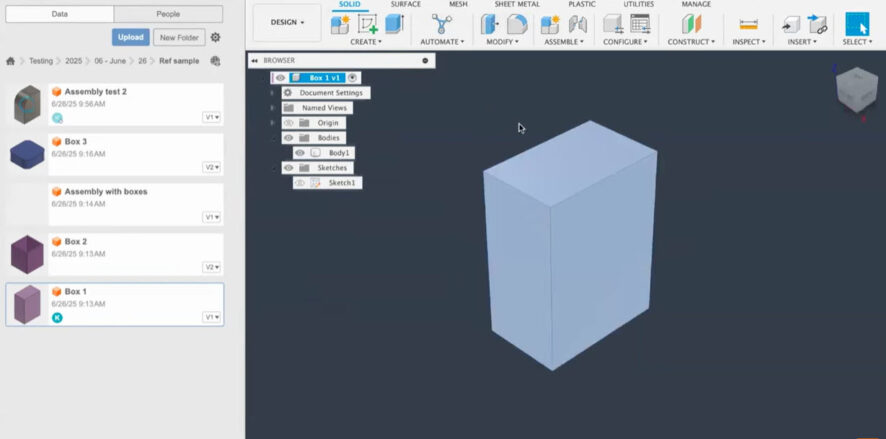The width and height of the screenshot is (886, 439).
Task: Switch to the Mesh tab
Action: 458,5
